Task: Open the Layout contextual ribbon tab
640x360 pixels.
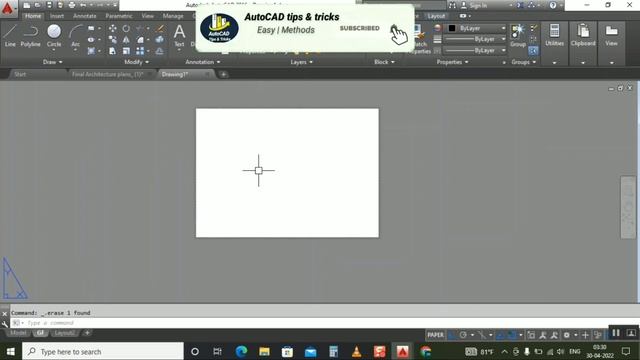Action: click(x=436, y=16)
